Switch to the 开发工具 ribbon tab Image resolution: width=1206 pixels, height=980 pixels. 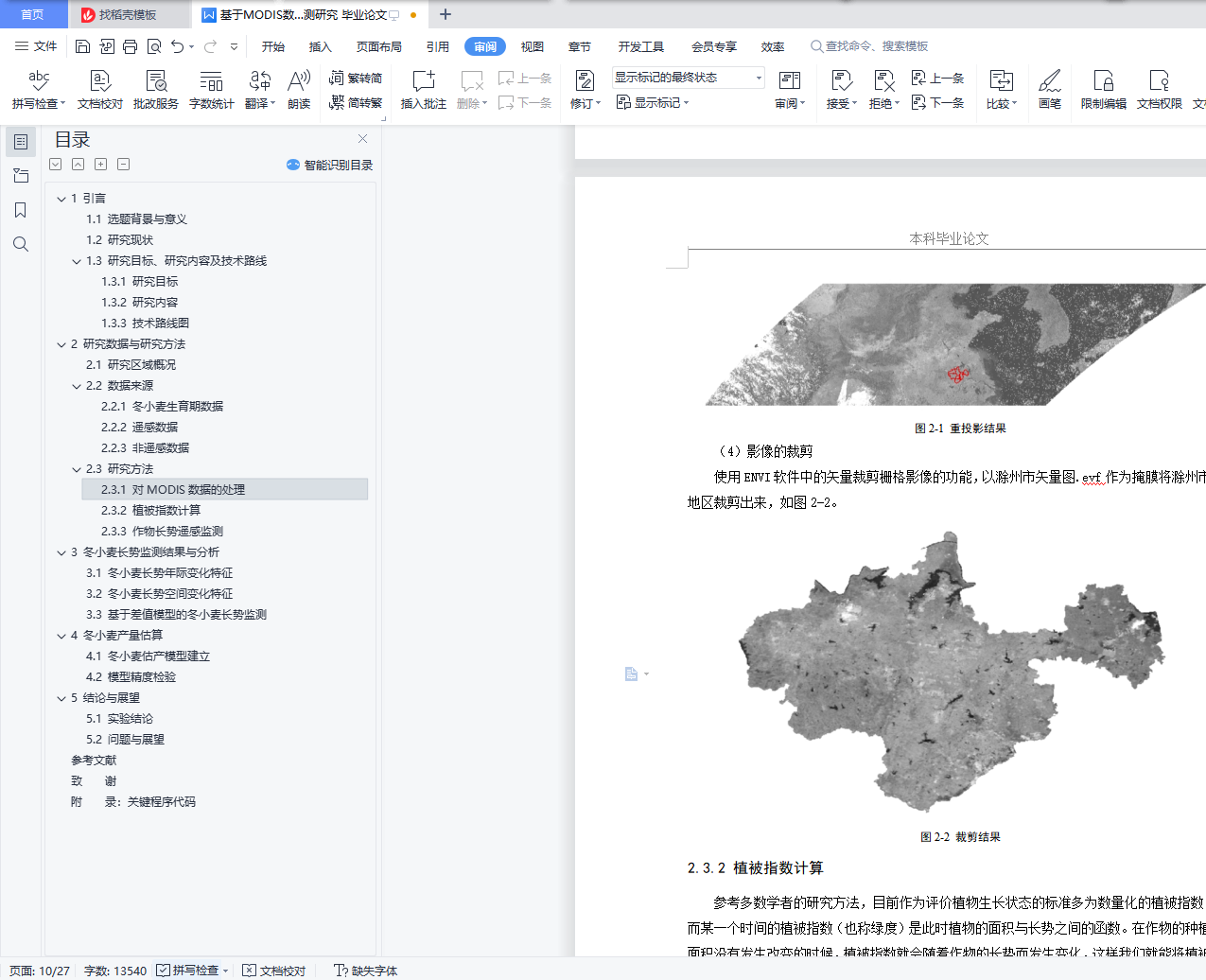click(641, 46)
